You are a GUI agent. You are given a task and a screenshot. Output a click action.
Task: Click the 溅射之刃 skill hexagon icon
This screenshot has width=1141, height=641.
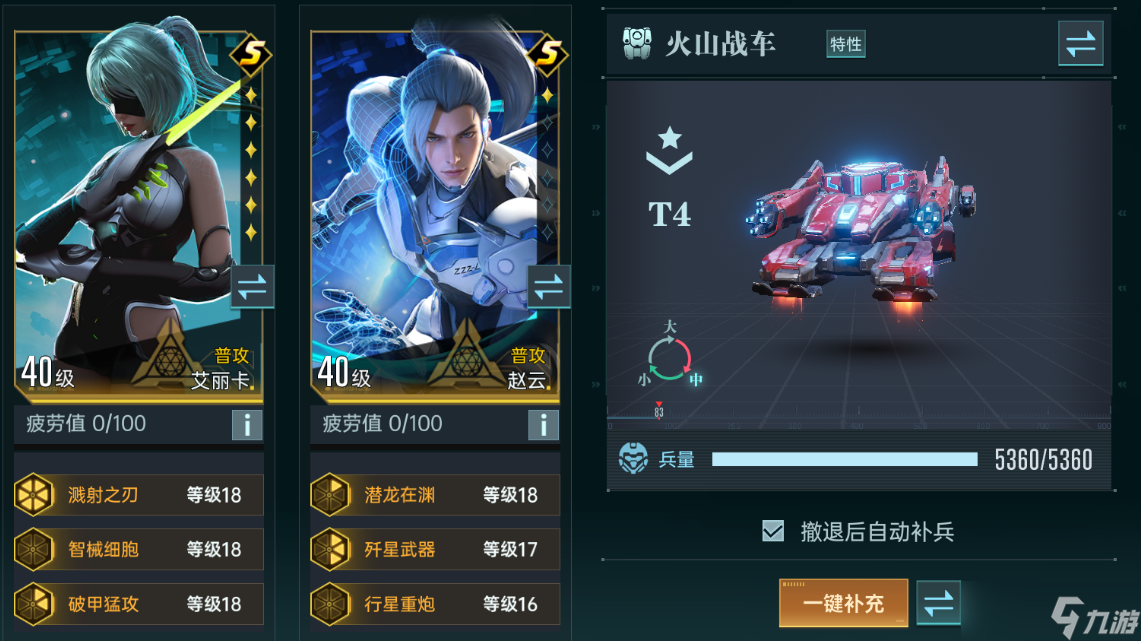tap(33, 495)
